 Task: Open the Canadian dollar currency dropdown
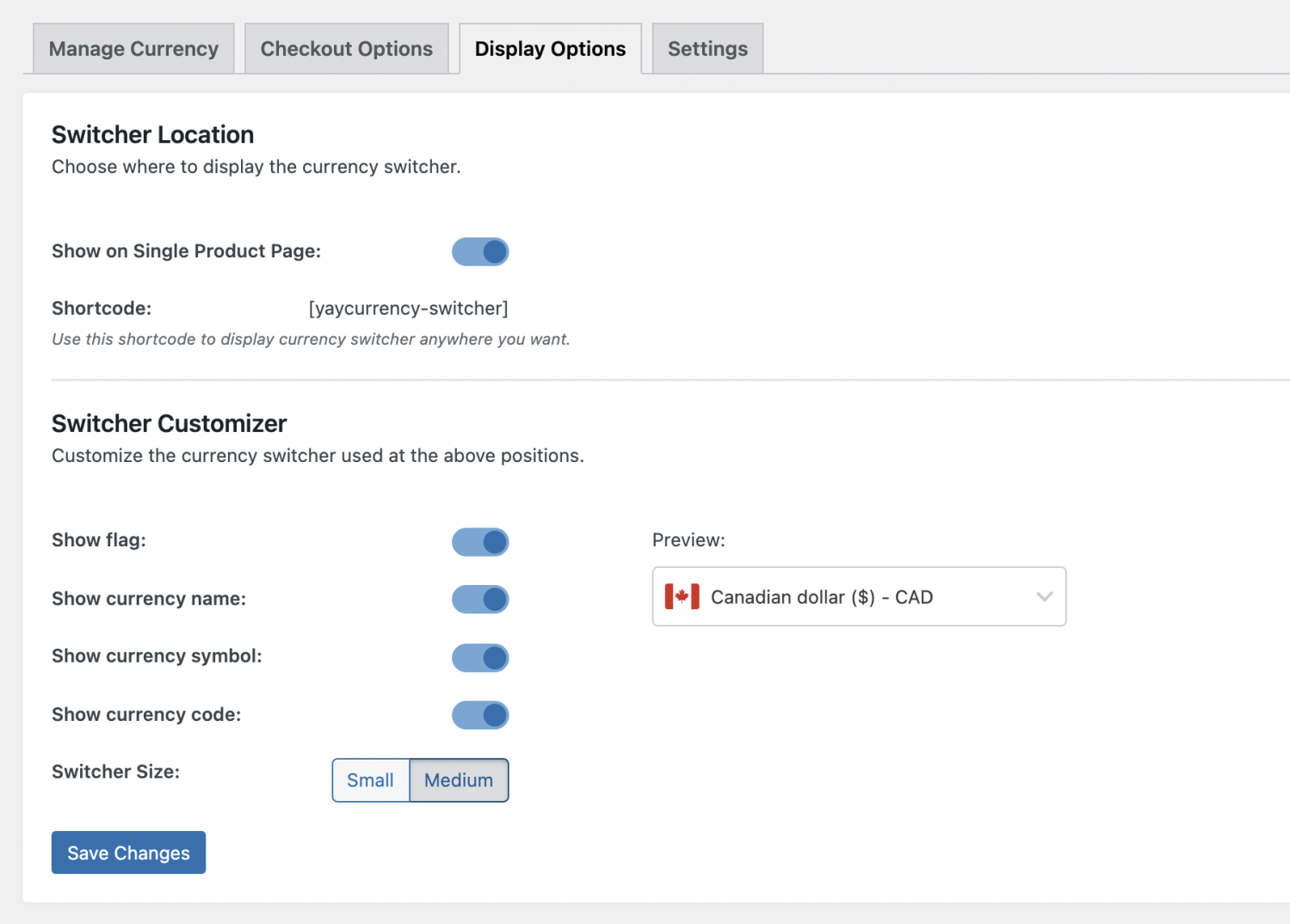pyautogui.click(x=858, y=596)
